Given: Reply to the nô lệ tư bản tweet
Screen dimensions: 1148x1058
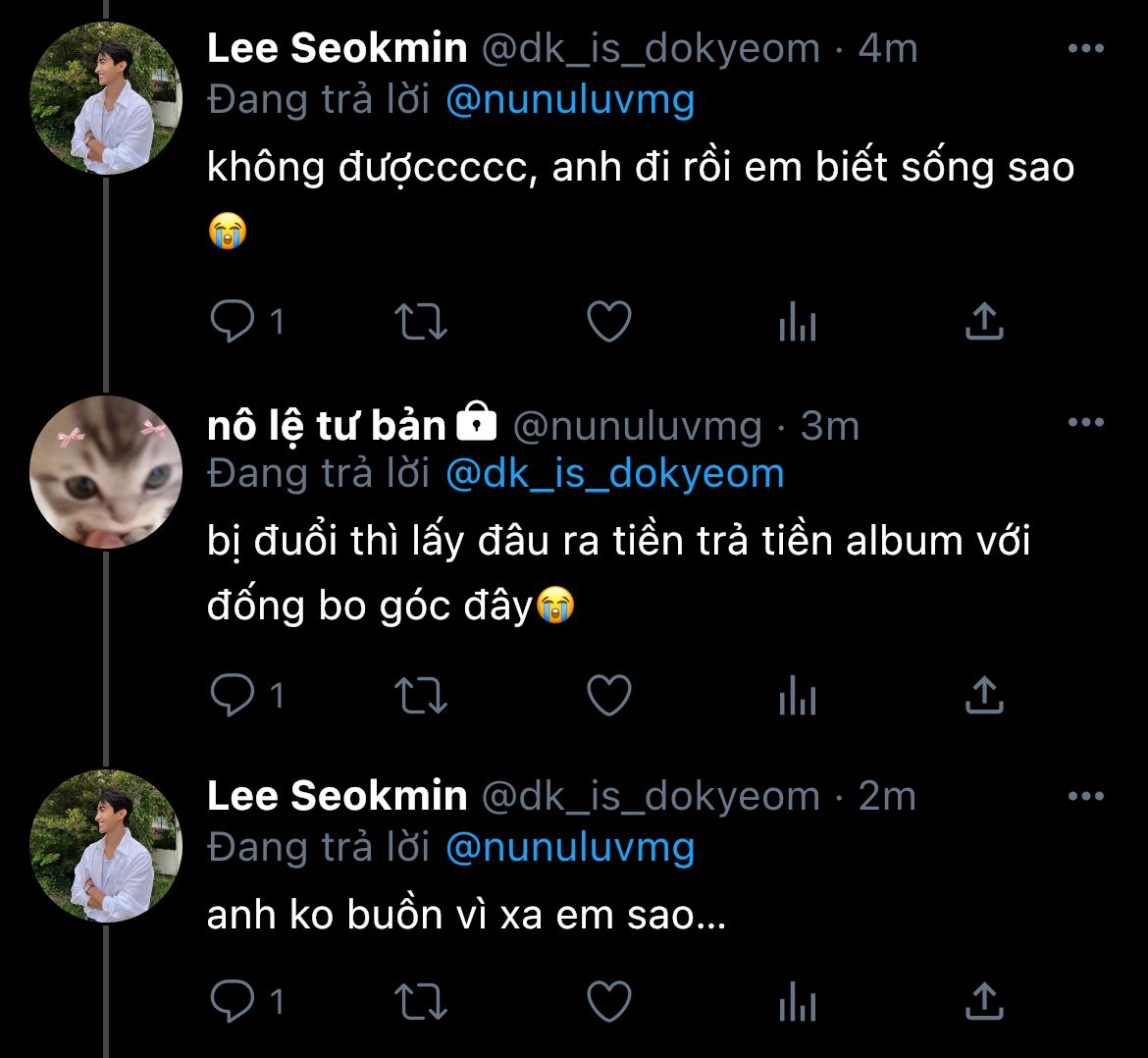Looking at the screenshot, I should pos(233,696).
